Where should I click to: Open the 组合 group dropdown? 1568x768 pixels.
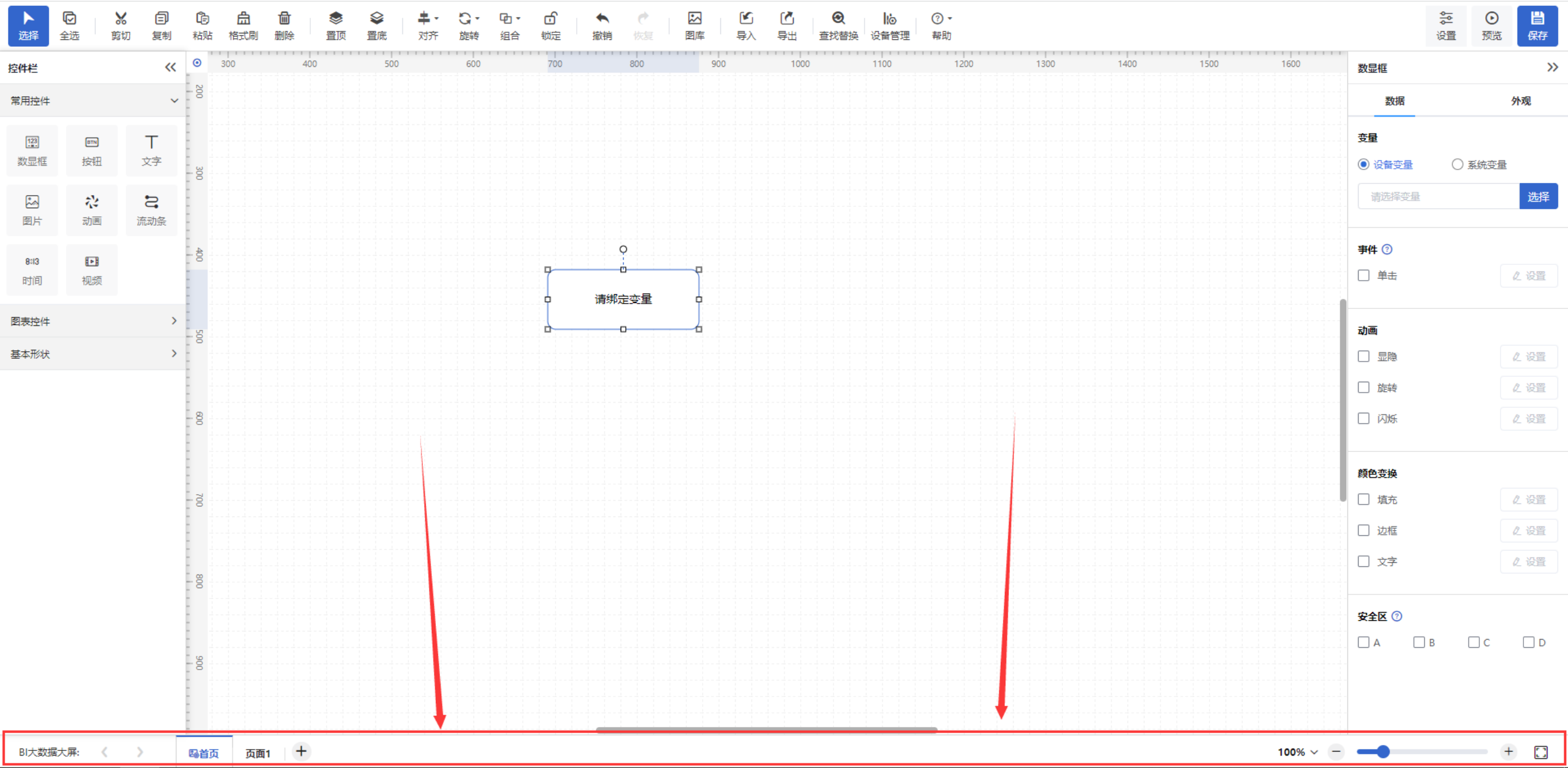point(510,26)
